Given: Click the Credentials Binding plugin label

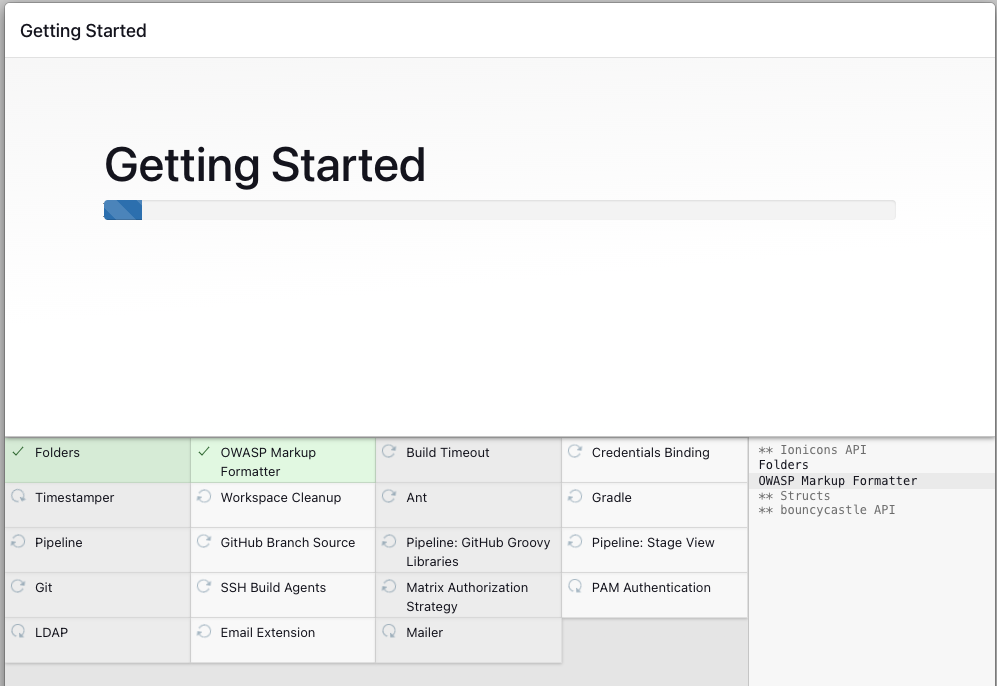Looking at the screenshot, I should click(650, 453).
